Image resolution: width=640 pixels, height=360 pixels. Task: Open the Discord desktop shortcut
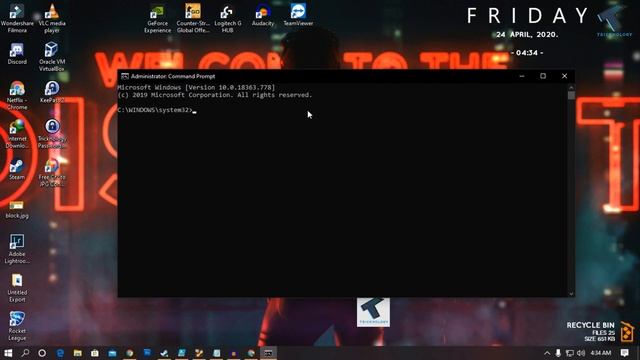tap(17, 54)
